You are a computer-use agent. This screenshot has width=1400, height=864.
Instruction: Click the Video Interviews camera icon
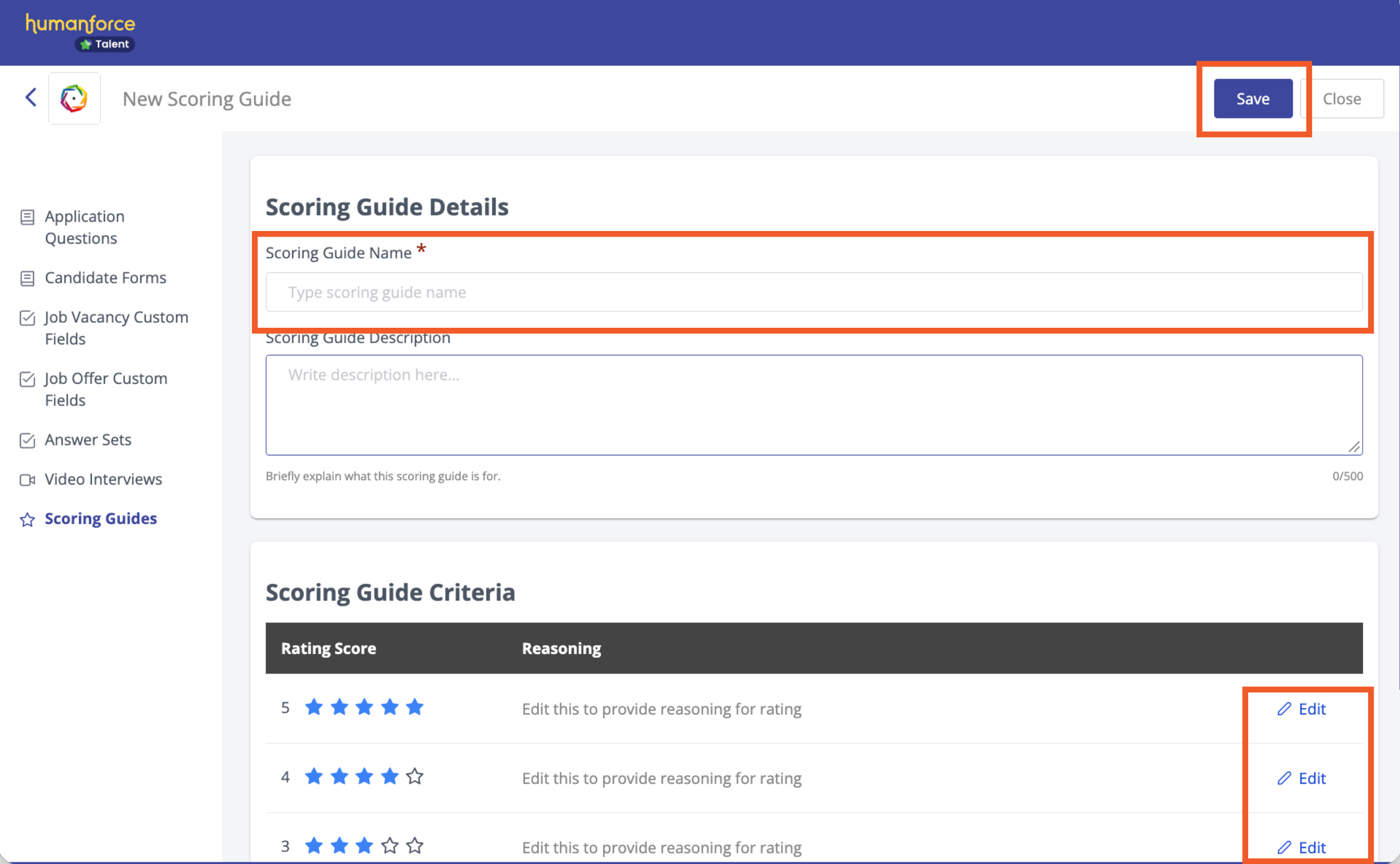(27, 480)
